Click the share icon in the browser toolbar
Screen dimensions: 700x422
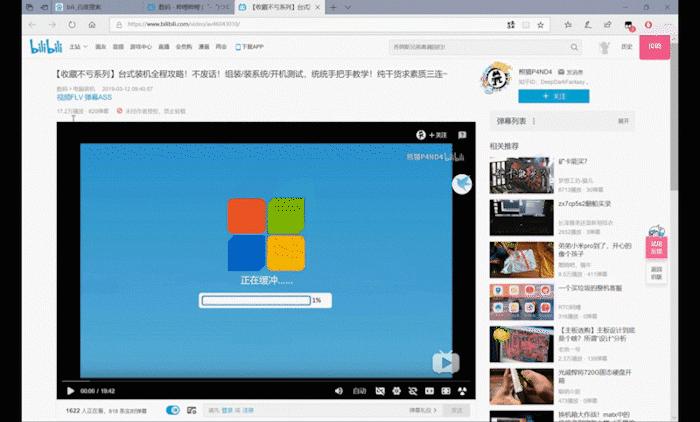[608, 25]
